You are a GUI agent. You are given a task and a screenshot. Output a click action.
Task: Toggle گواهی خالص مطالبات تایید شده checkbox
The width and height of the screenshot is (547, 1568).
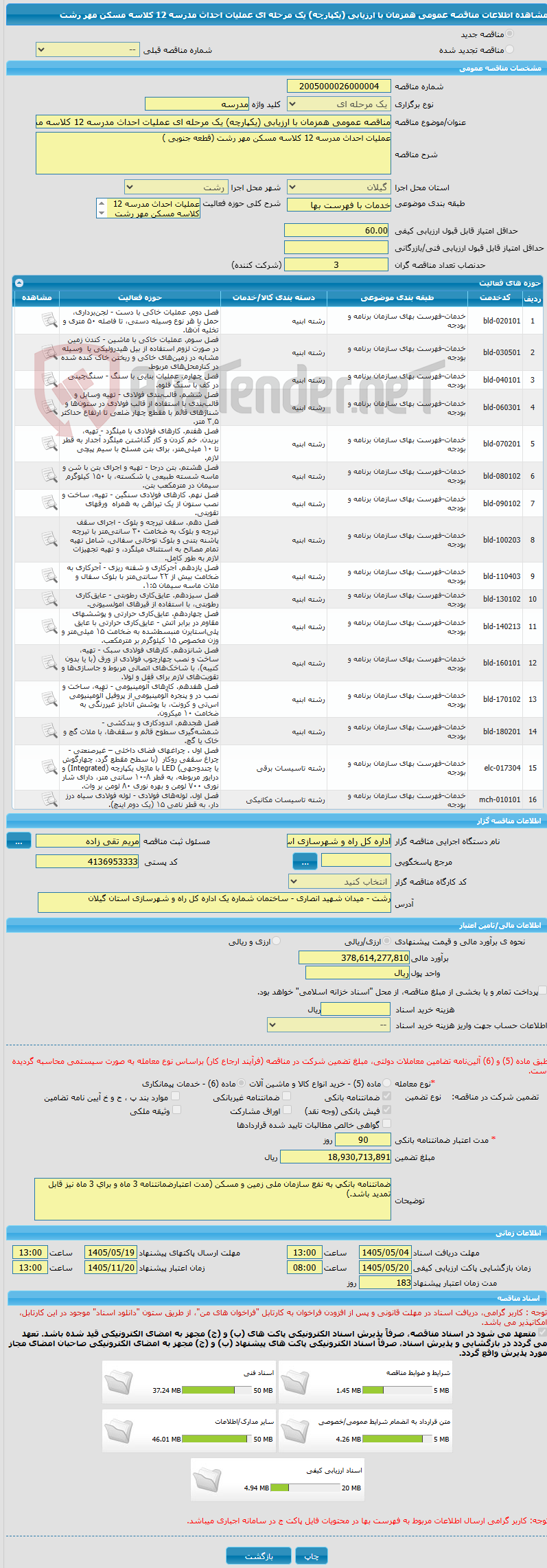pos(386,1124)
